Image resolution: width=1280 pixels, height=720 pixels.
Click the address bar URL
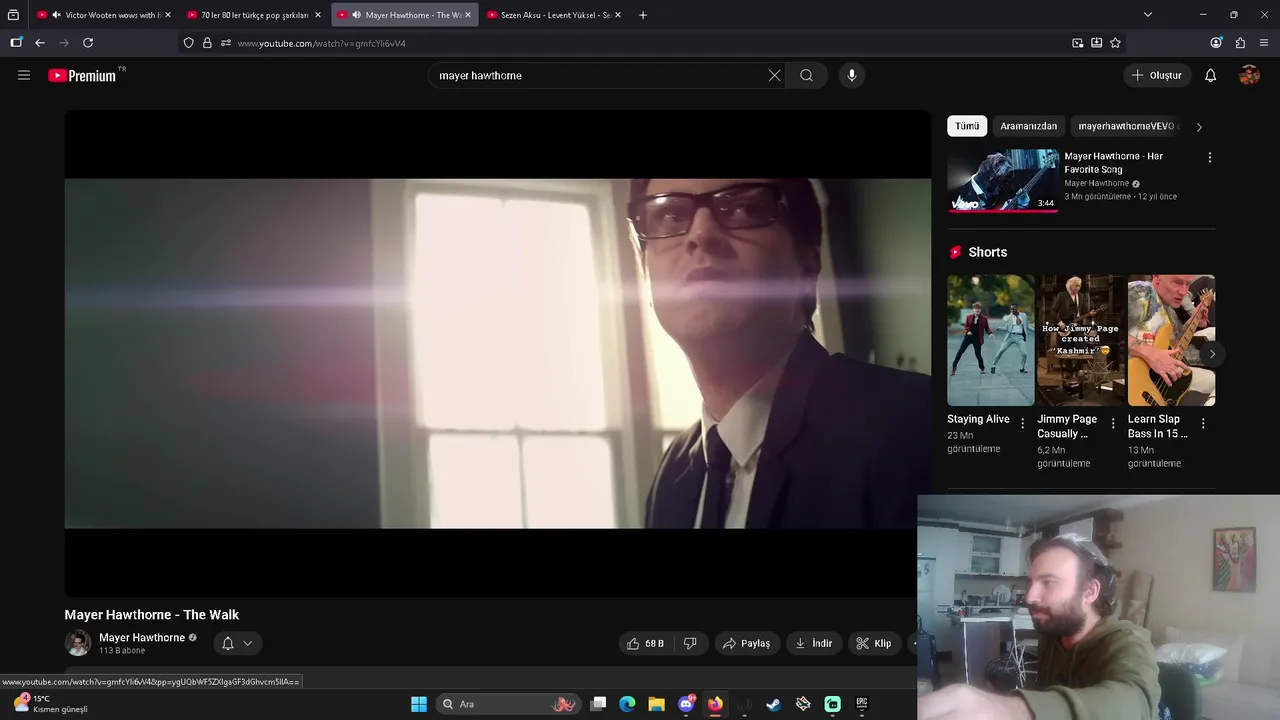322,43
